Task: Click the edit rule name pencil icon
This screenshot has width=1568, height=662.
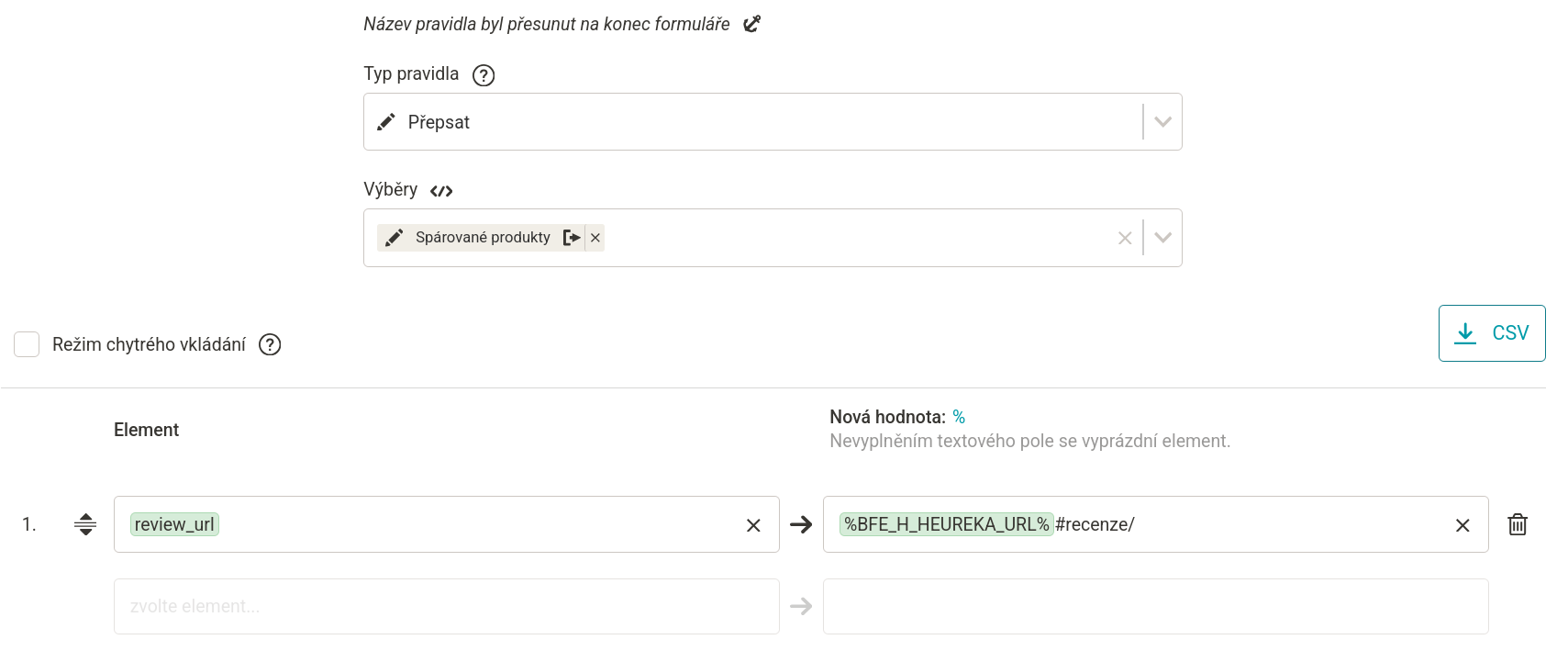Action: [751, 24]
